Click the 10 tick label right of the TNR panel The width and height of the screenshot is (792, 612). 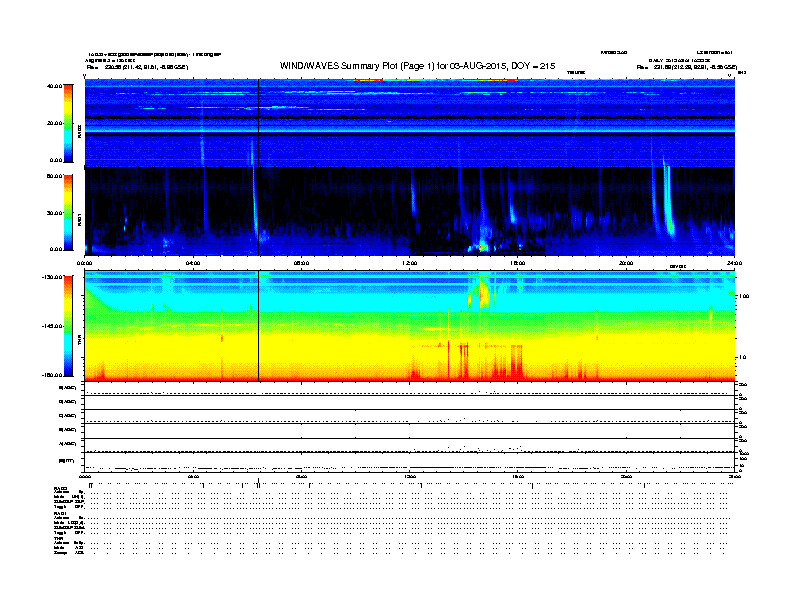point(742,358)
